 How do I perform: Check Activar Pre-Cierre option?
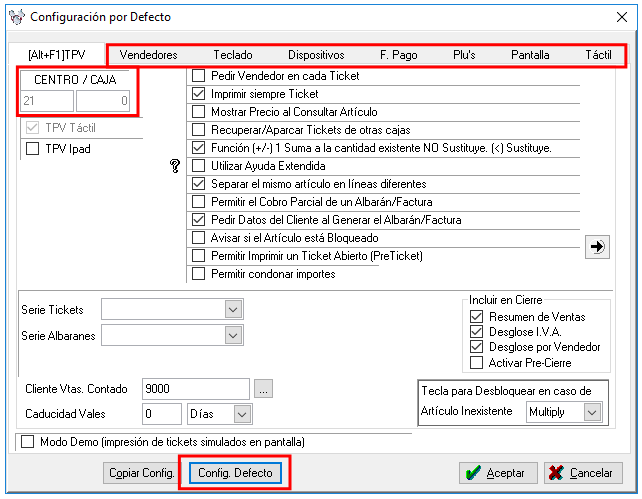pos(477,362)
